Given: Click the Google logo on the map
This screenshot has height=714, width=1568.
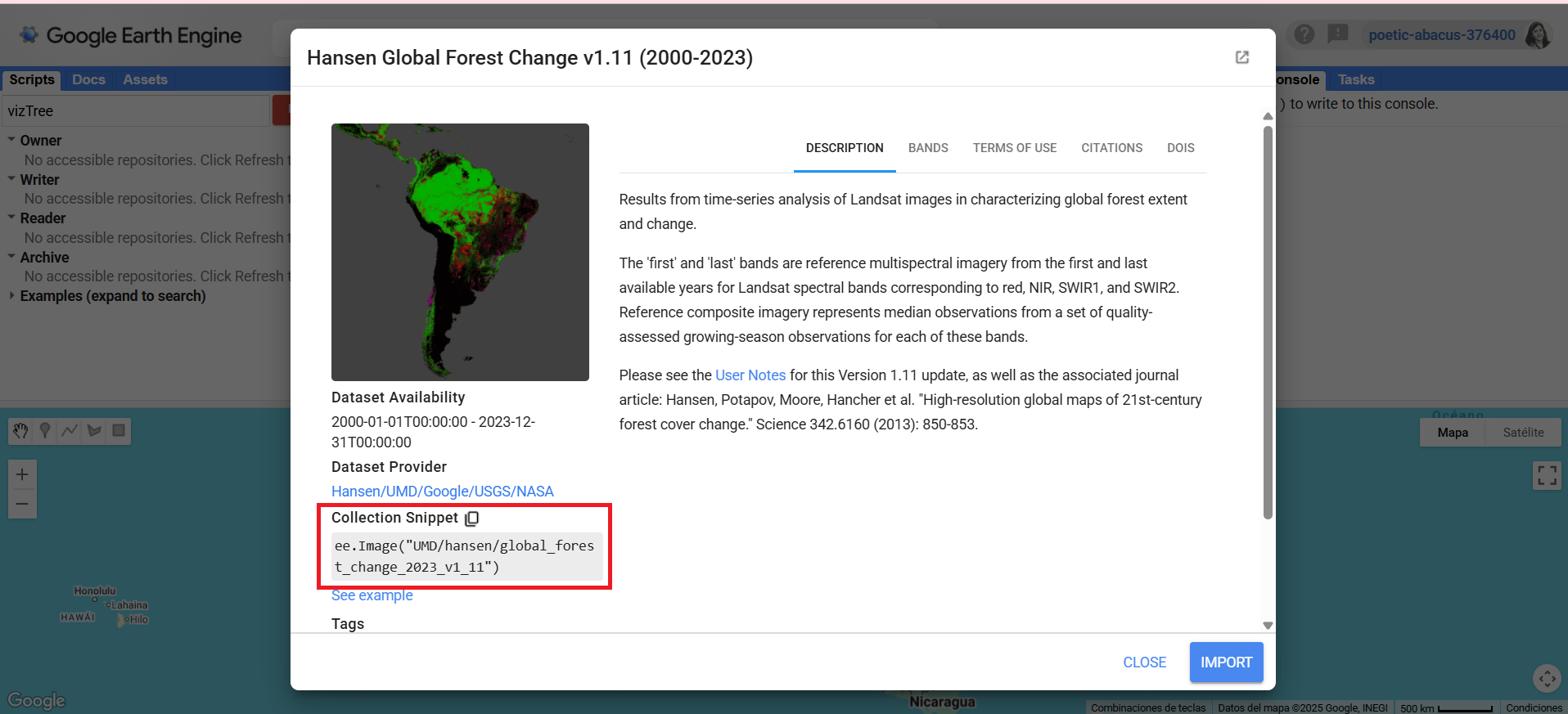Looking at the screenshot, I should 37,700.
